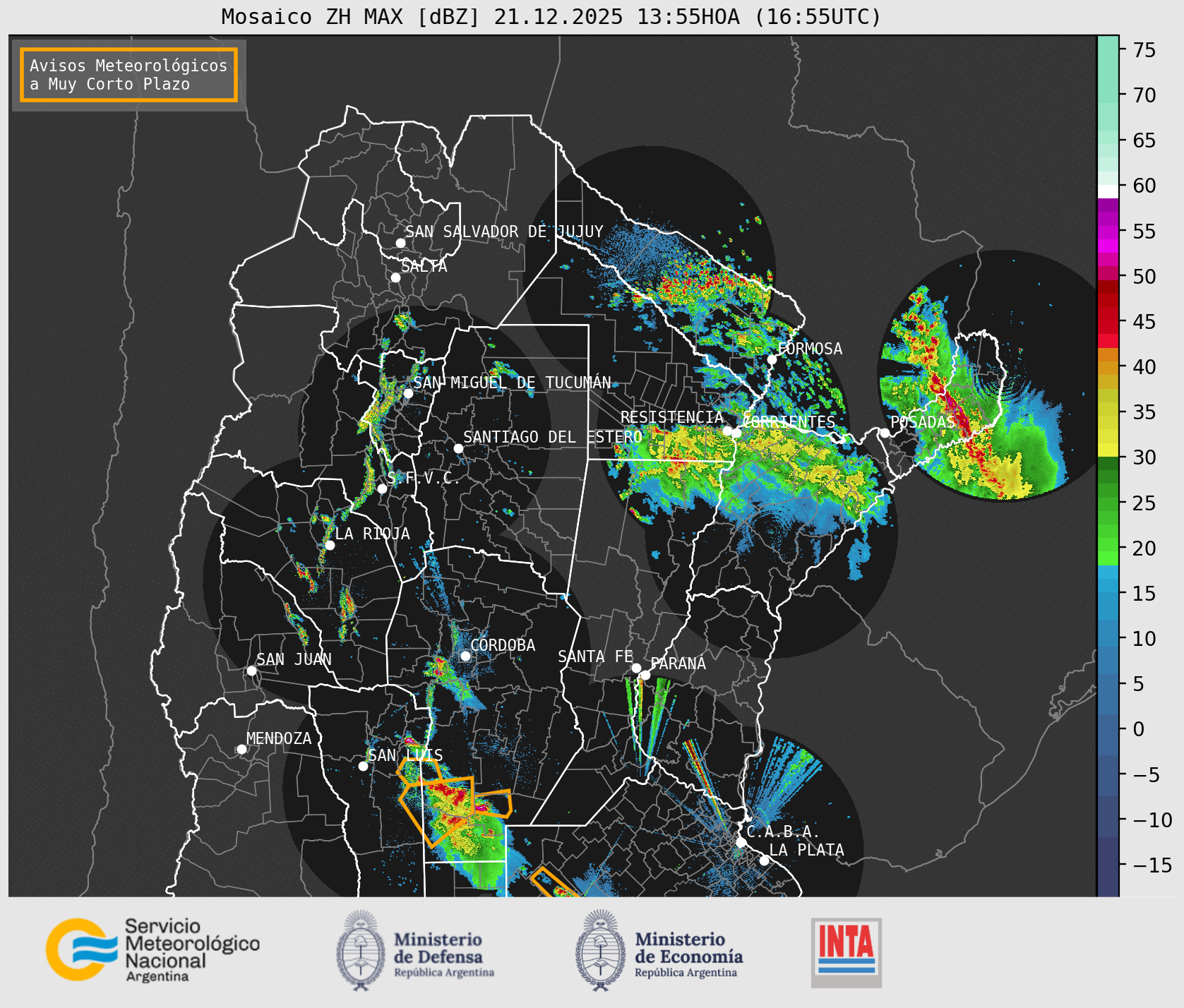Click the INTA logo

tap(847, 952)
